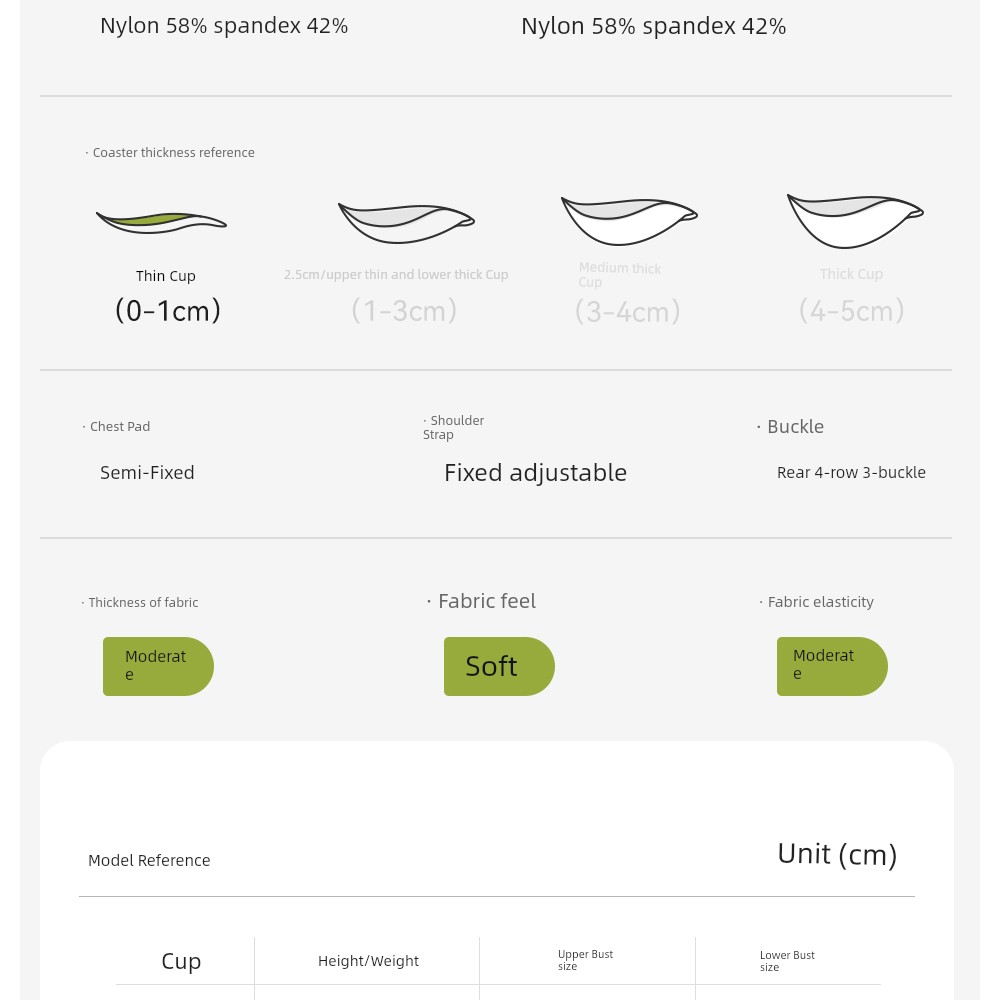This screenshot has width=1000, height=1000.
Task: Select the Lower Bust size column header
Action: point(787,960)
